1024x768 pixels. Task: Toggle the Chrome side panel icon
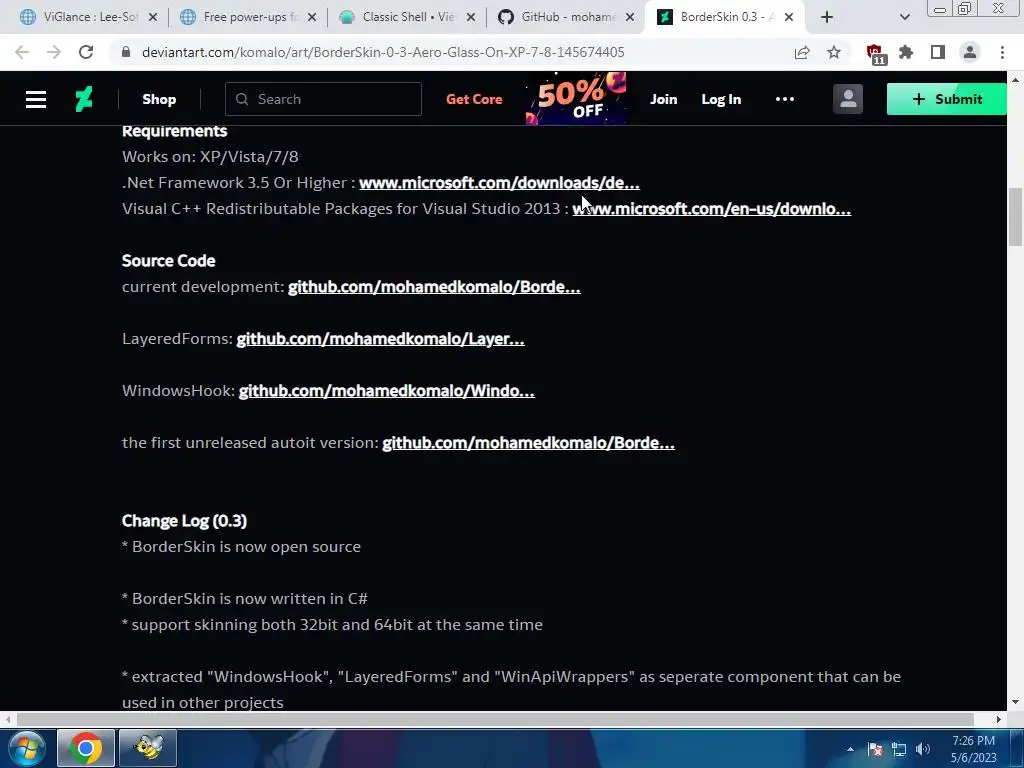click(938, 52)
